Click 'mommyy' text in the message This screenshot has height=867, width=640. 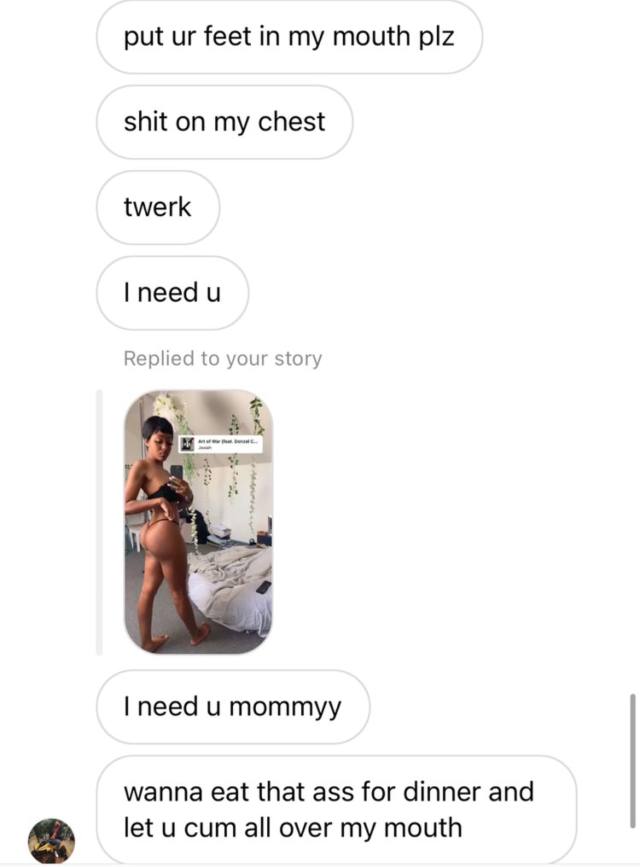click(x=284, y=708)
